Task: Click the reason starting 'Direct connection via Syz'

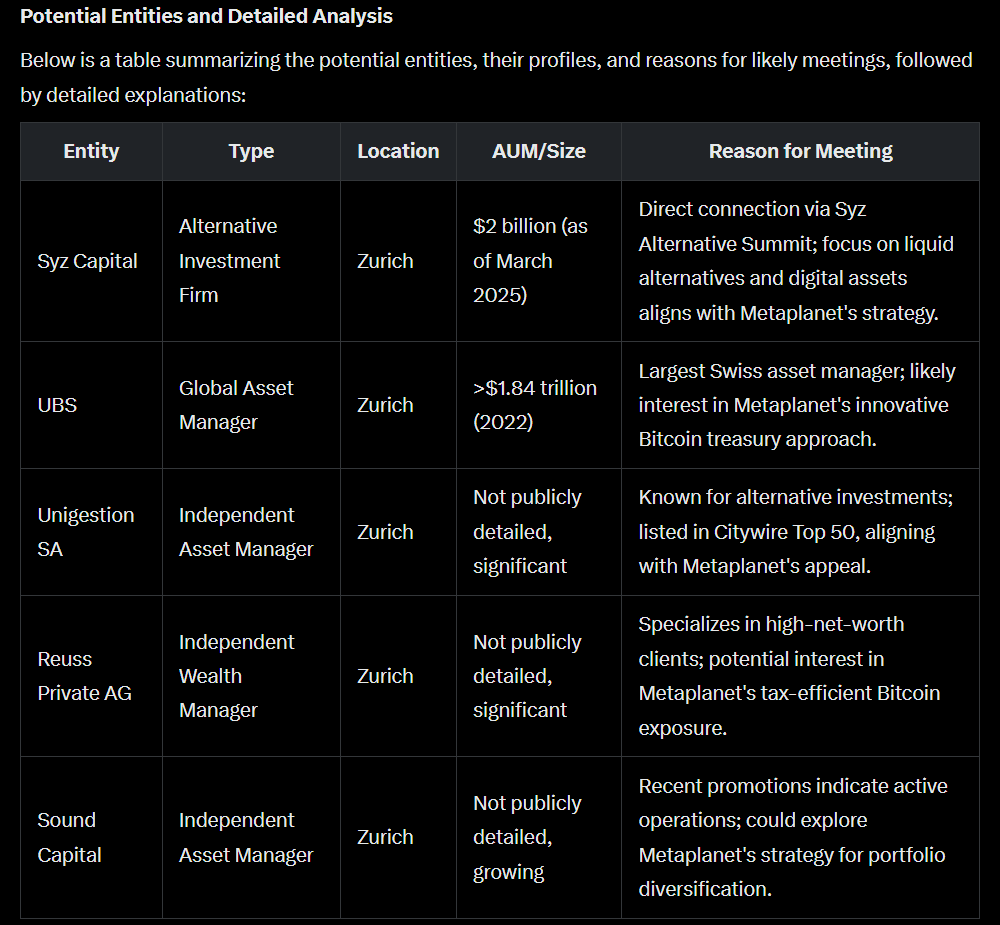Action: [800, 261]
